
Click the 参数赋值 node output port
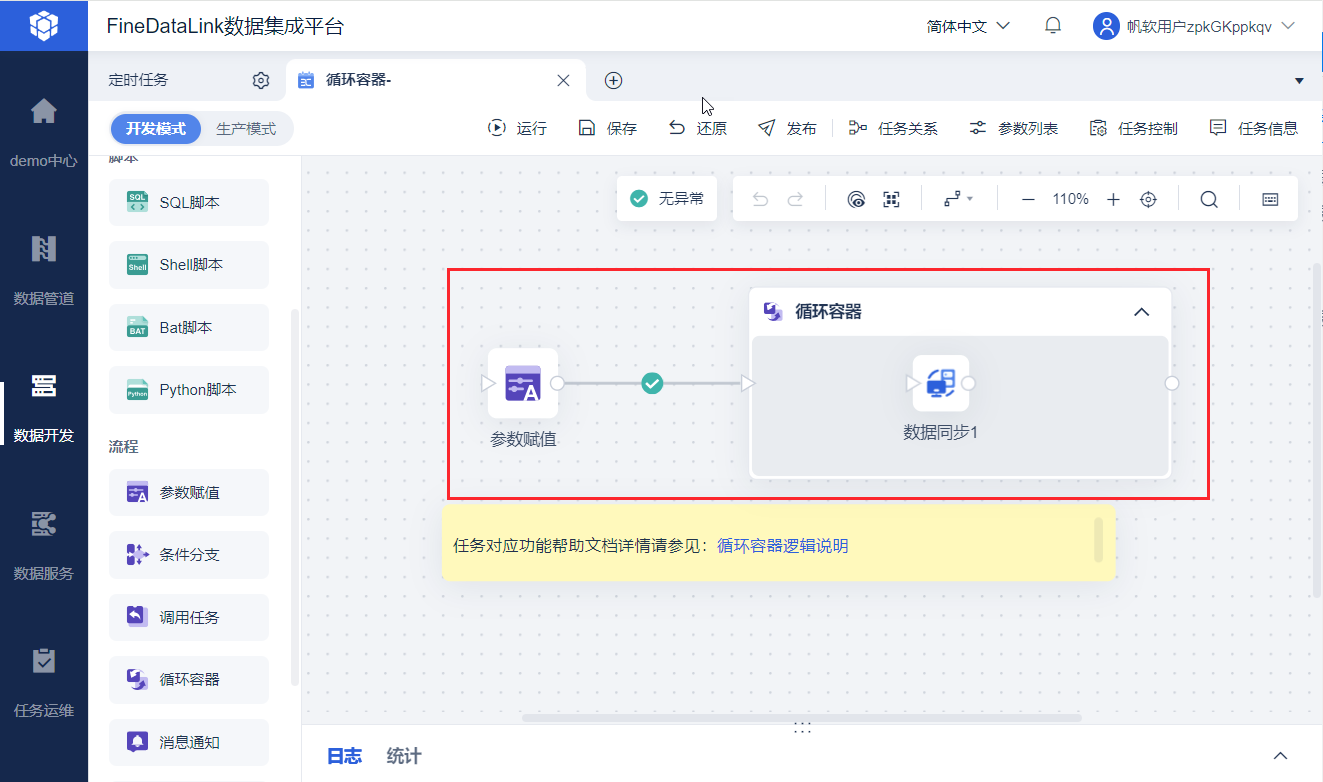(557, 383)
